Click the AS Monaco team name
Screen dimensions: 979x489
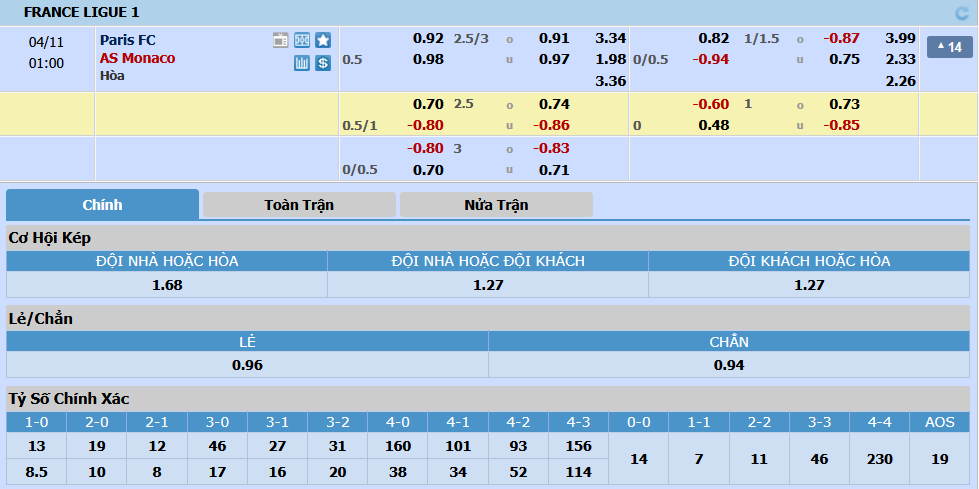click(137, 58)
